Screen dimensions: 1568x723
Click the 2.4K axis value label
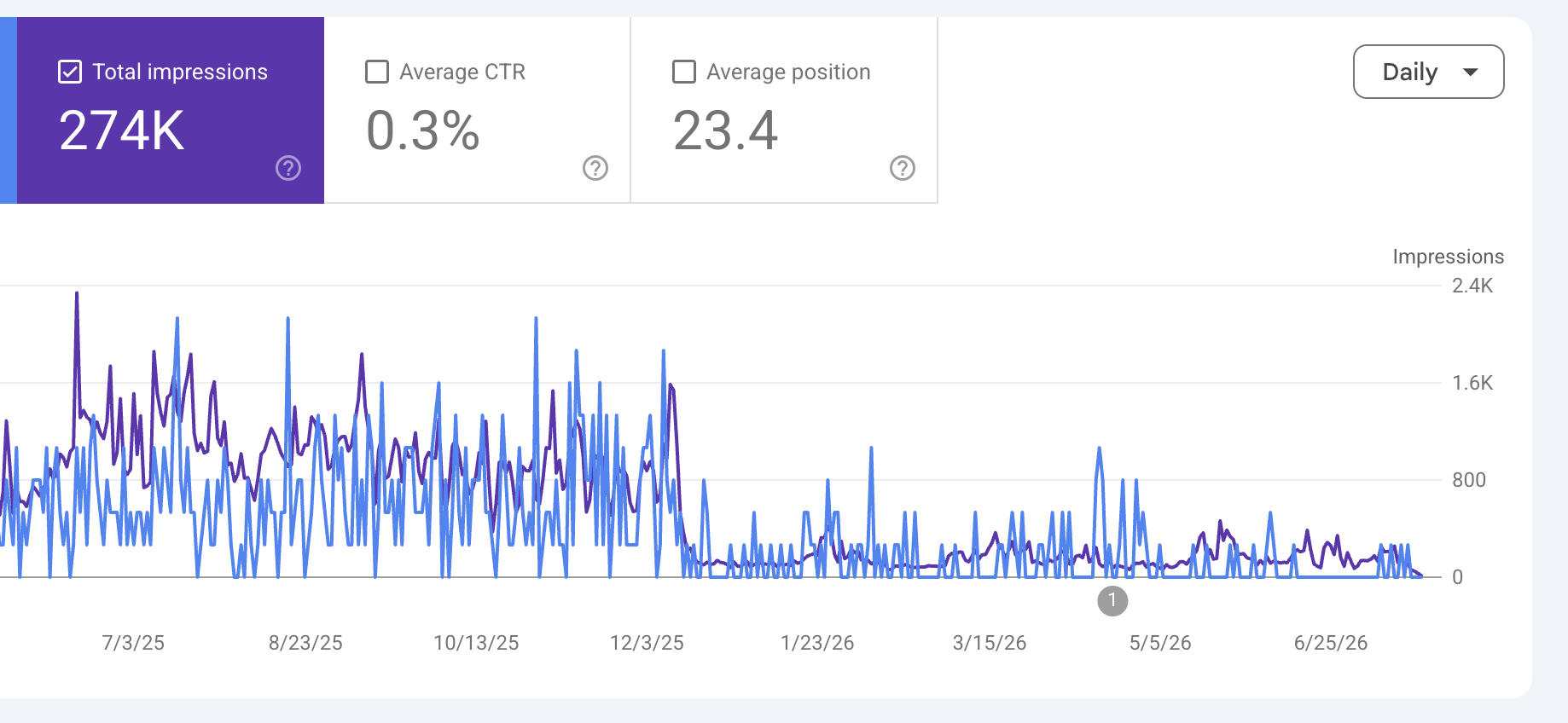tap(1472, 286)
